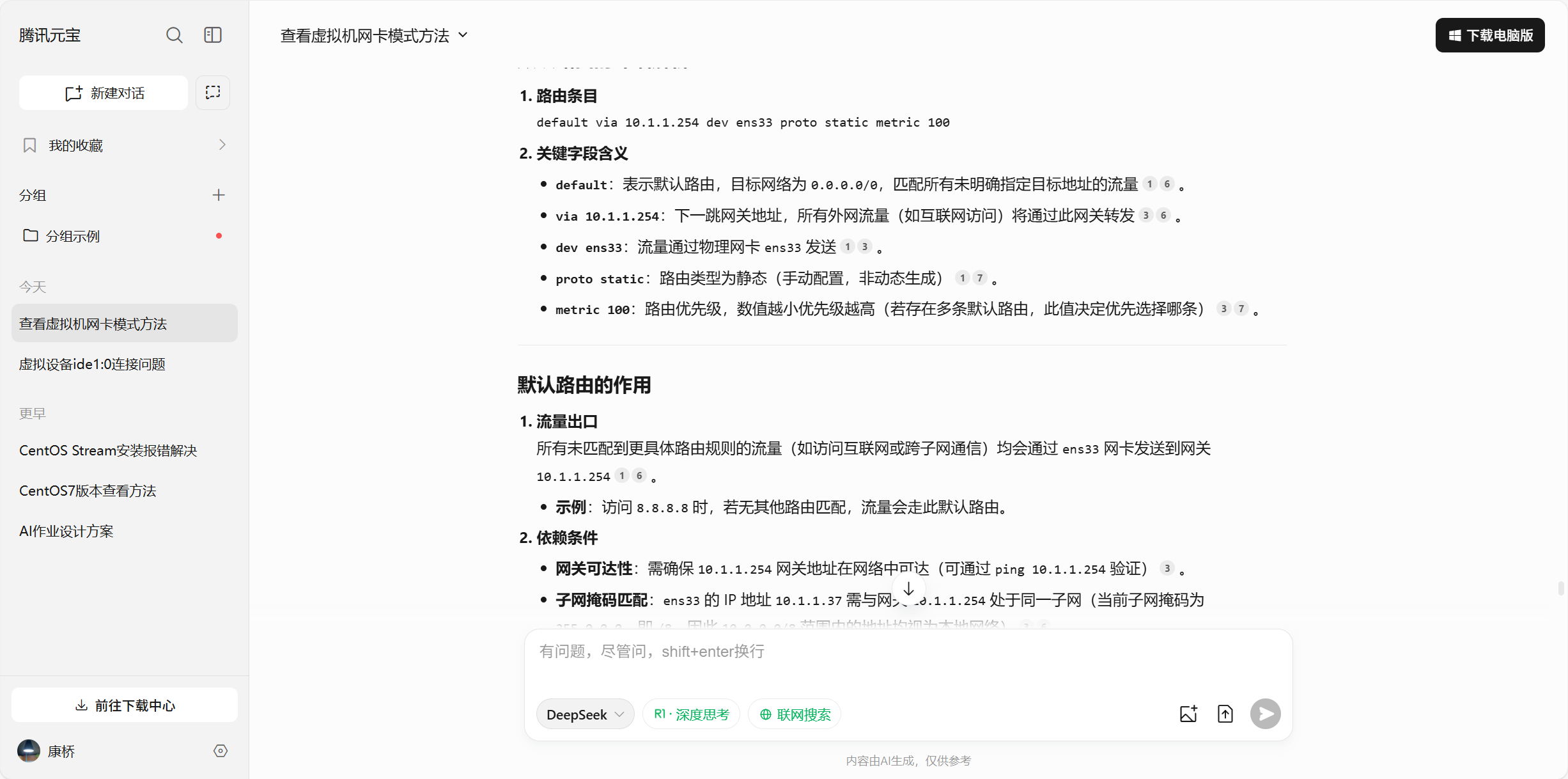Click the dashed-square icon beside 新建对话
The width and height of the screenshot is (1568, 779).
[213, 93]
